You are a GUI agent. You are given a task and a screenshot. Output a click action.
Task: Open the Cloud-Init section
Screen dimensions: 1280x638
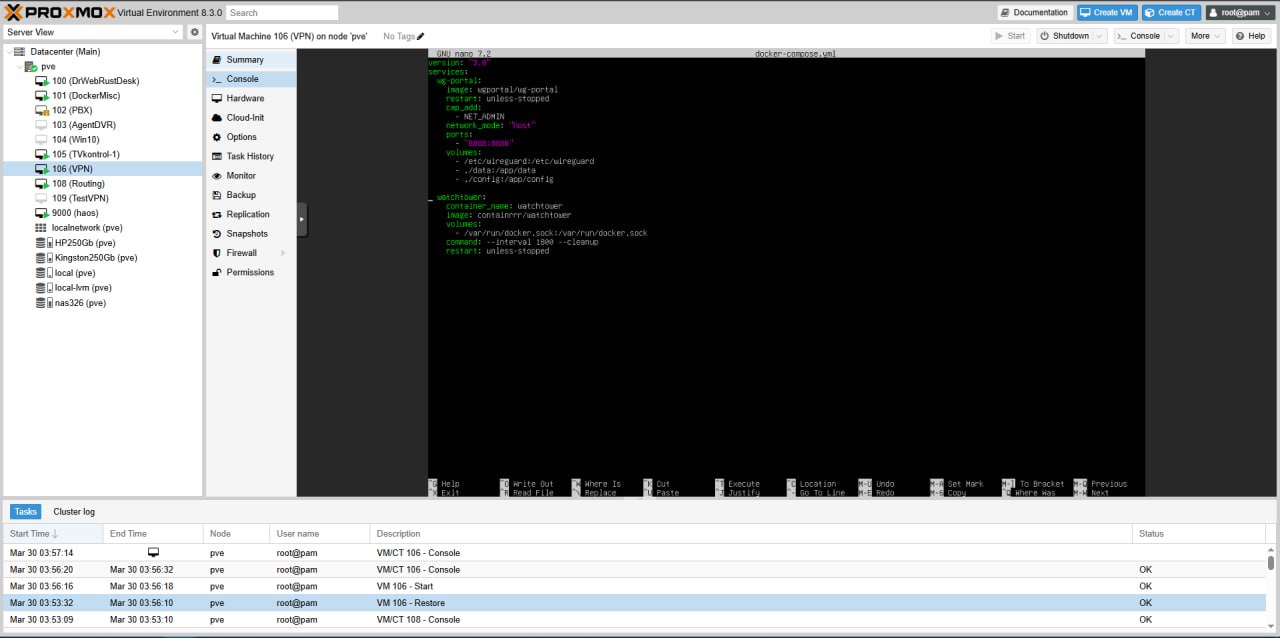(251, 118)
